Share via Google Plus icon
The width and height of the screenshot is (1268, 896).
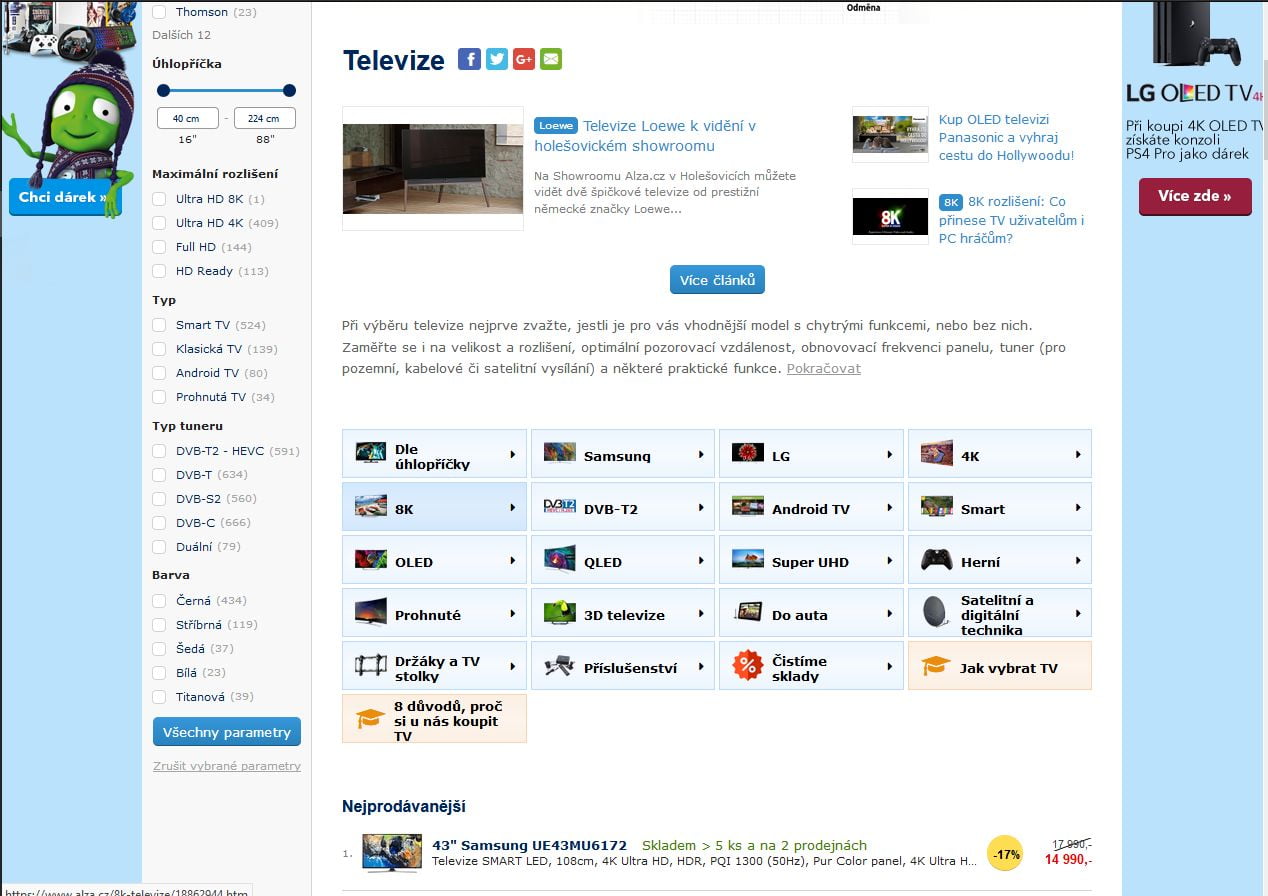pos(524,59)
